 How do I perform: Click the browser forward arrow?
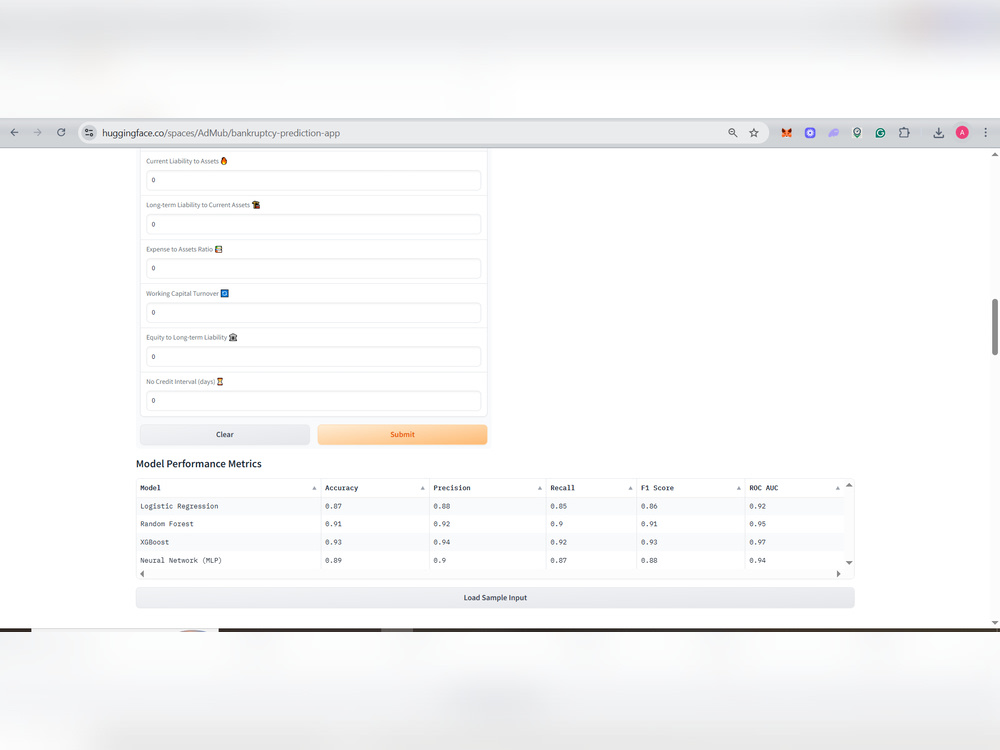tap(38, 133)
